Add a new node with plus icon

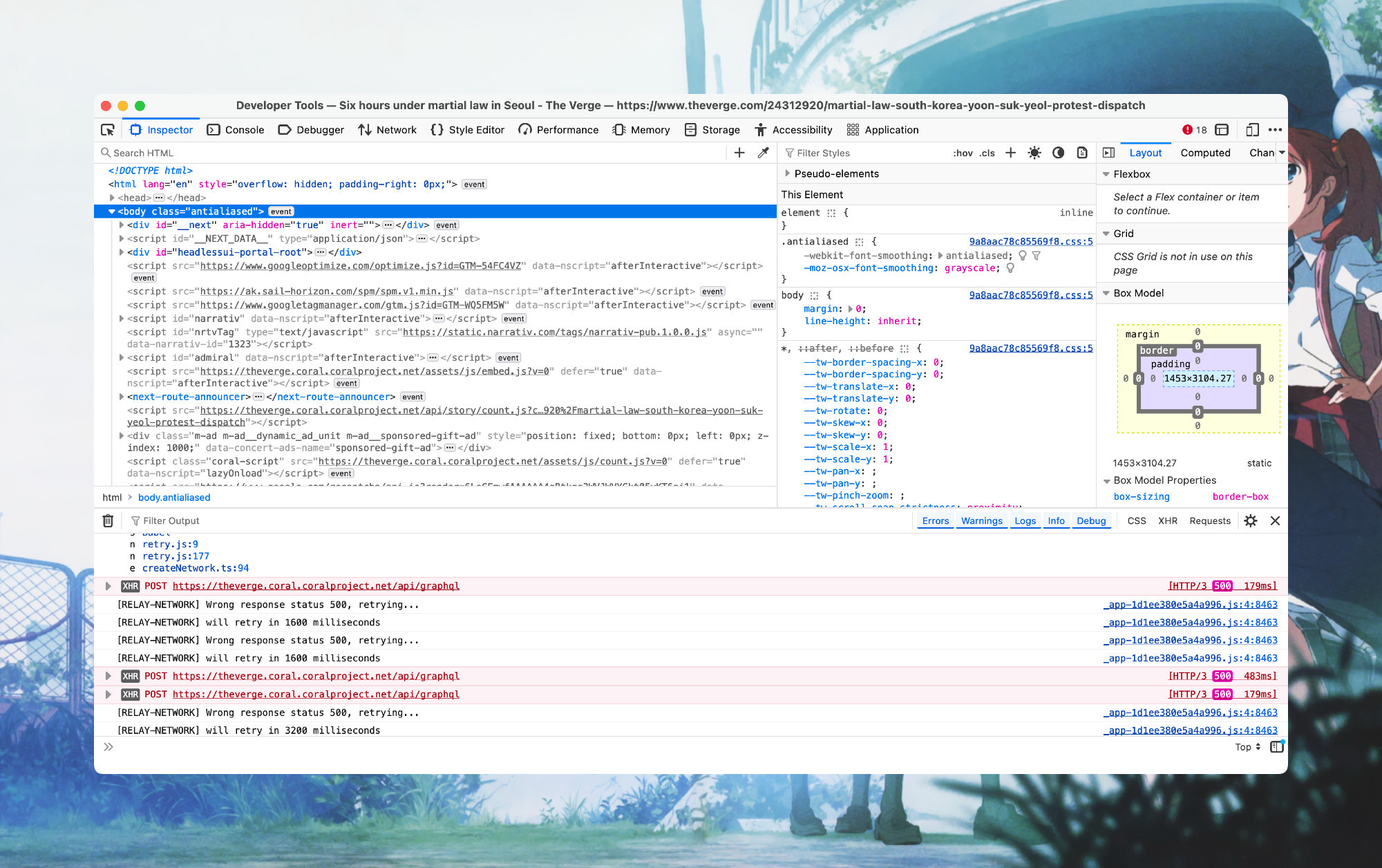pos(739,153)
